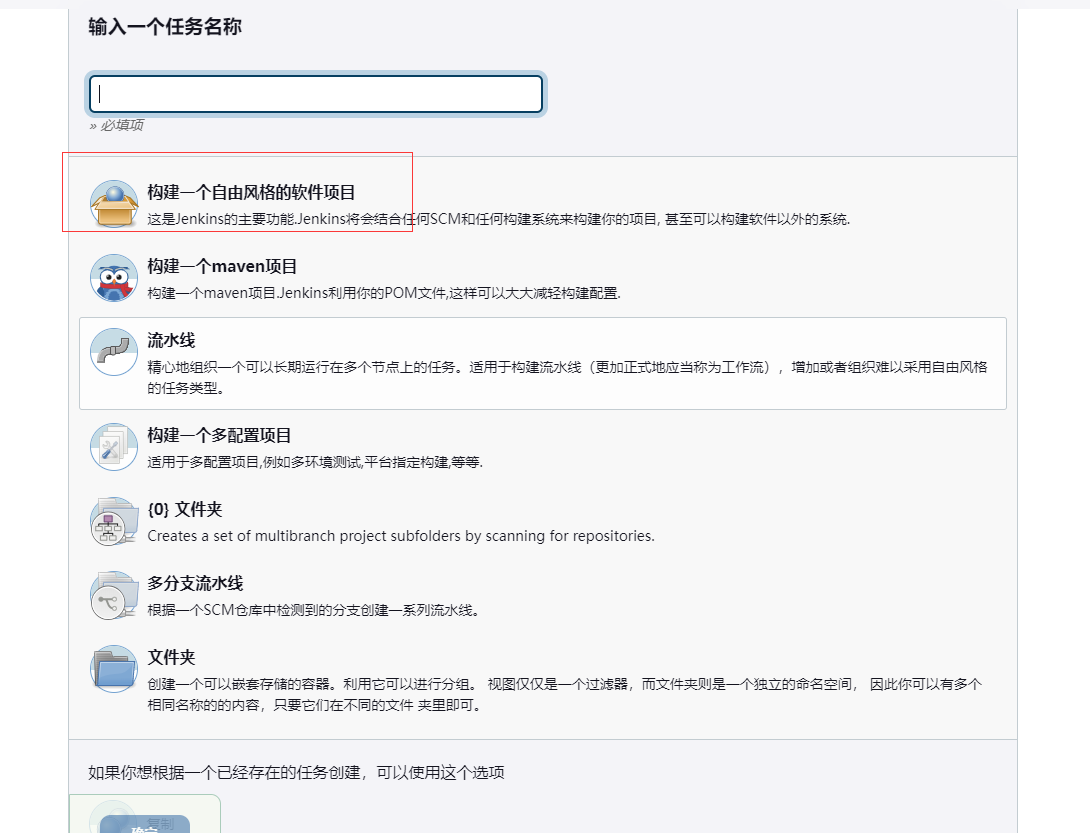
Task: Click the SCM仓库 branch description text
Action: coord(314,610)
